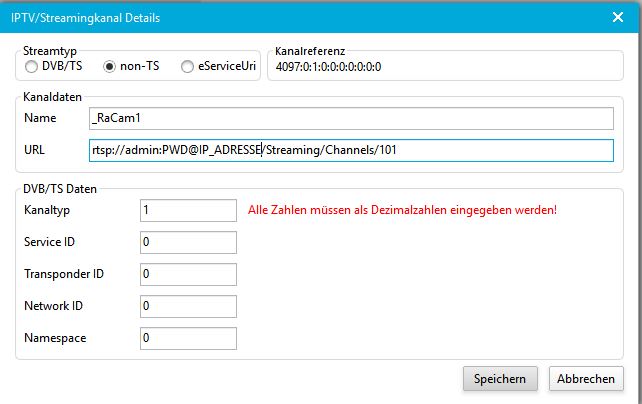Choose the eServiceUri stream type
This screenshot has height=404, width=642.
point(187,67)
